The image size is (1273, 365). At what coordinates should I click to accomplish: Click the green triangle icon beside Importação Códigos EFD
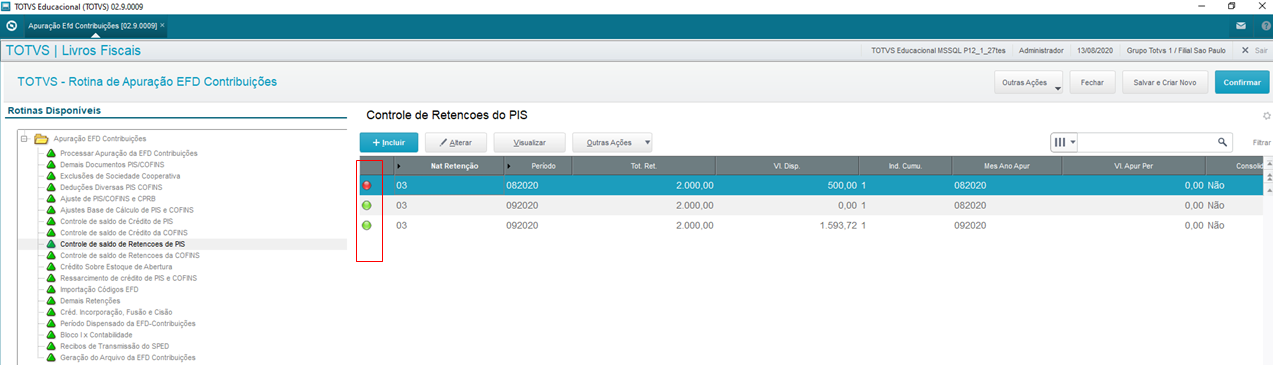[52, 289]
